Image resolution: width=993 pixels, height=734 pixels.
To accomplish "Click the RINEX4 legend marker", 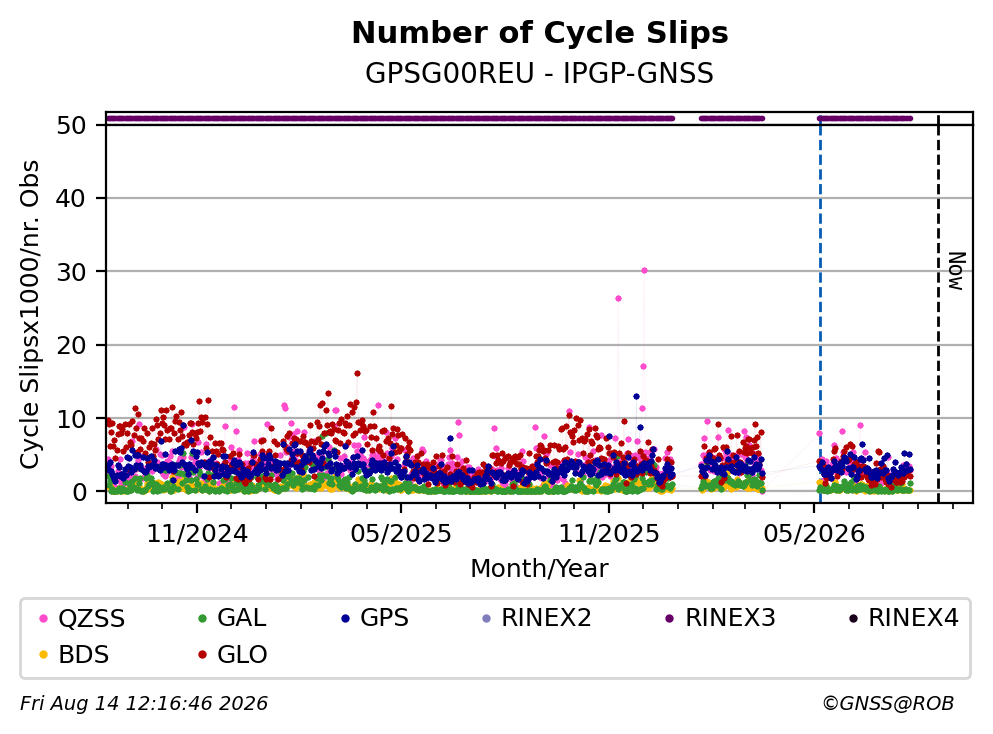I will (x=853, y=618).
